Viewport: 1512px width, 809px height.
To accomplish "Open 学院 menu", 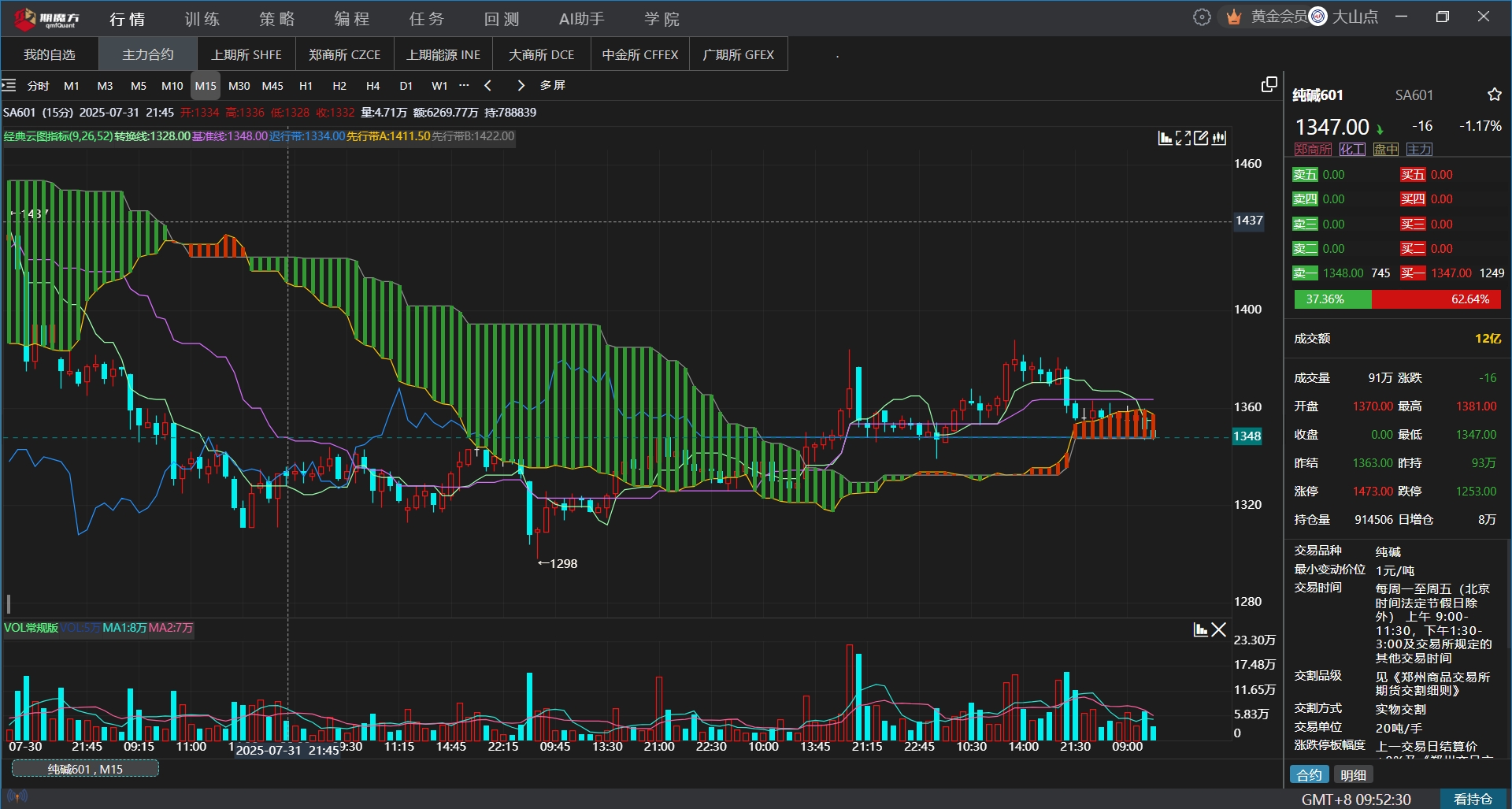I will [x=661, y=19].
